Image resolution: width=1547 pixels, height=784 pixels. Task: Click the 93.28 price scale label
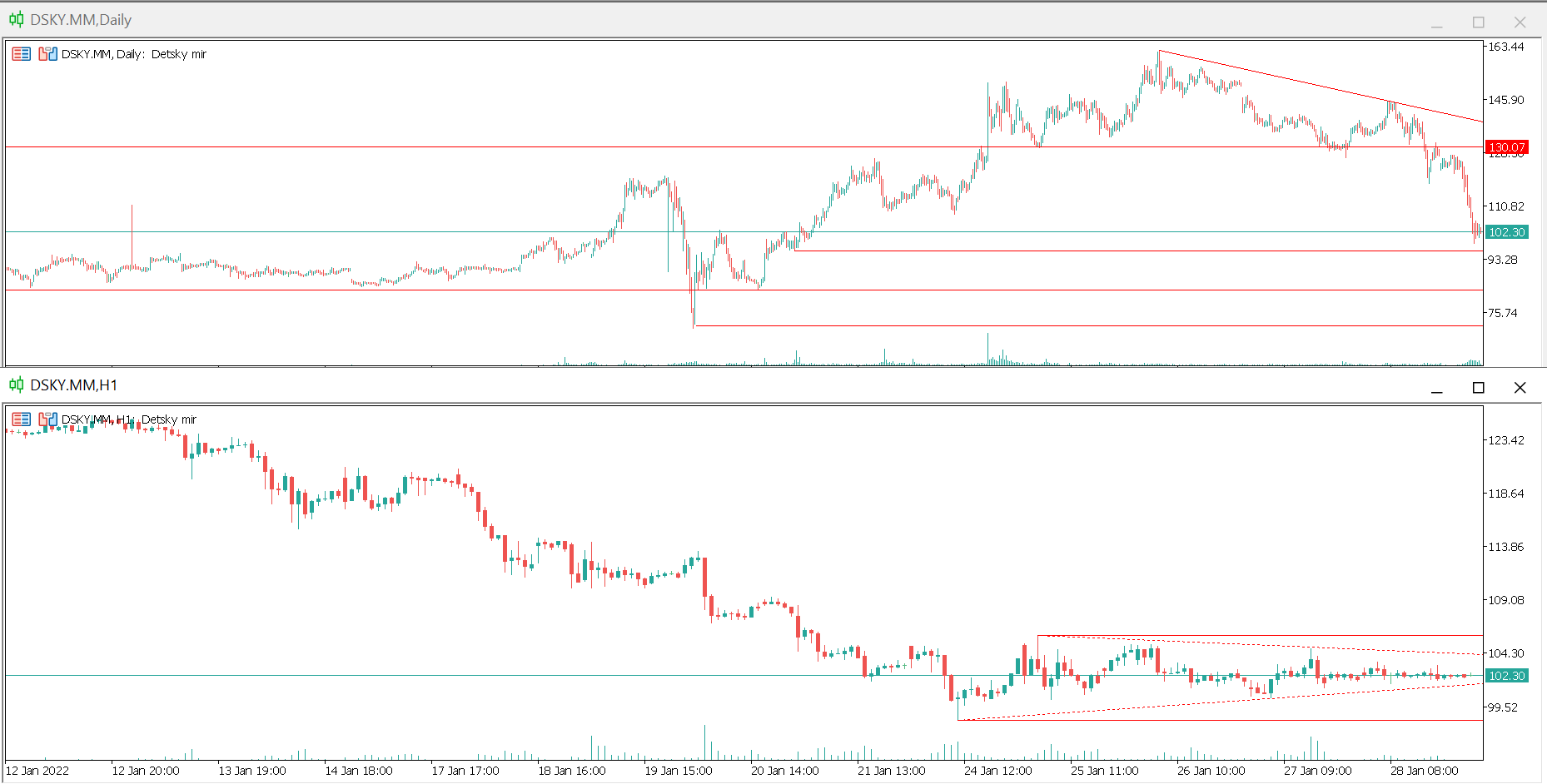[1503, 260]
